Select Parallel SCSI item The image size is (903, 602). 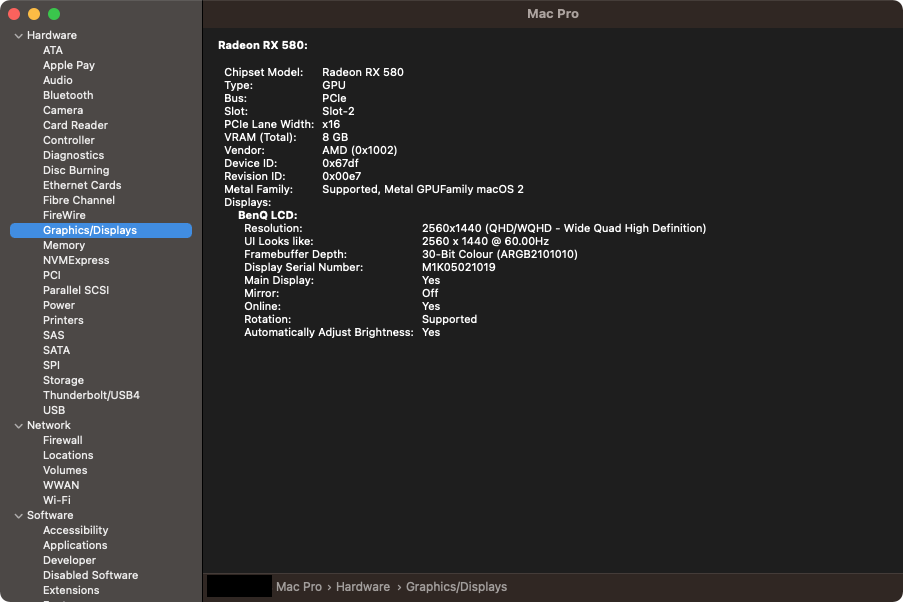[76, 290]
